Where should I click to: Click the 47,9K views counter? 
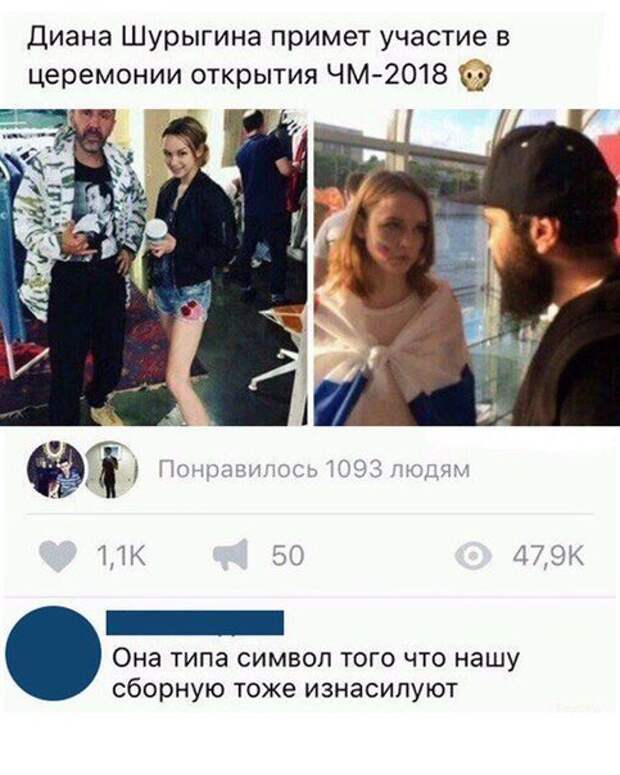click(x=548, y=556)
